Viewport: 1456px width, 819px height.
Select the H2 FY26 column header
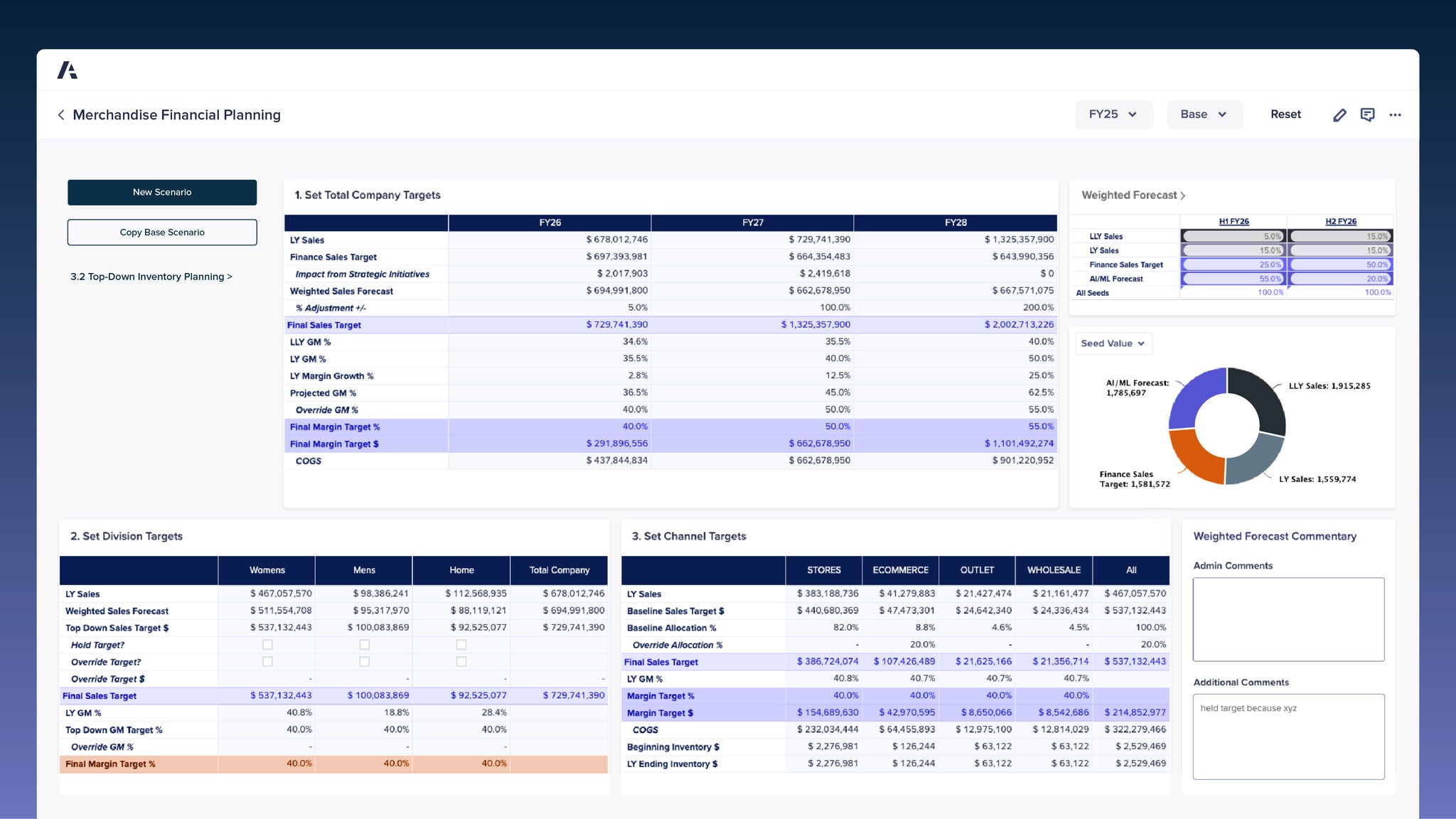tap(1340, 222)
